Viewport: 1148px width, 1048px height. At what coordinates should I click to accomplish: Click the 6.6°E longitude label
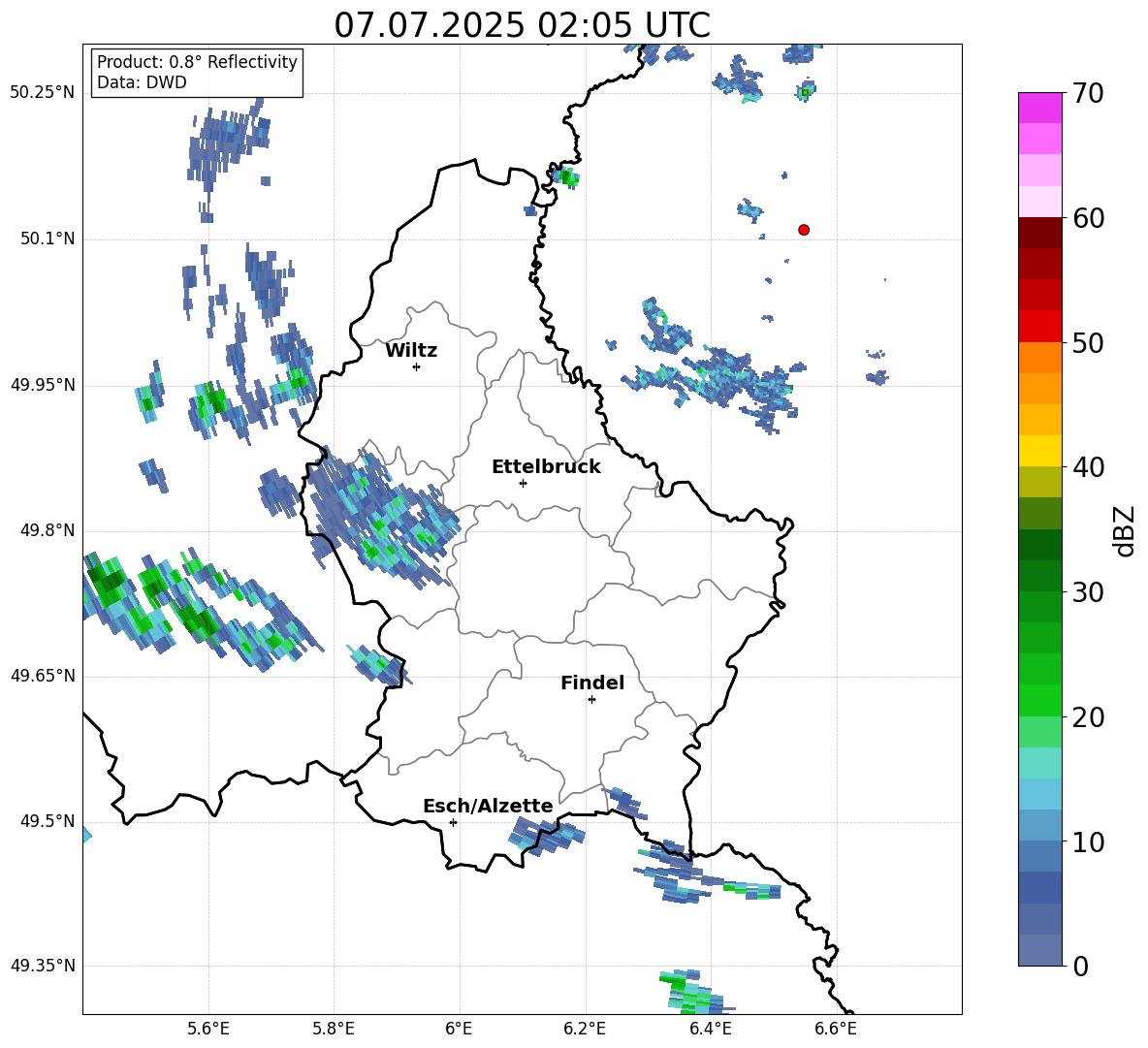[836, 1029]
